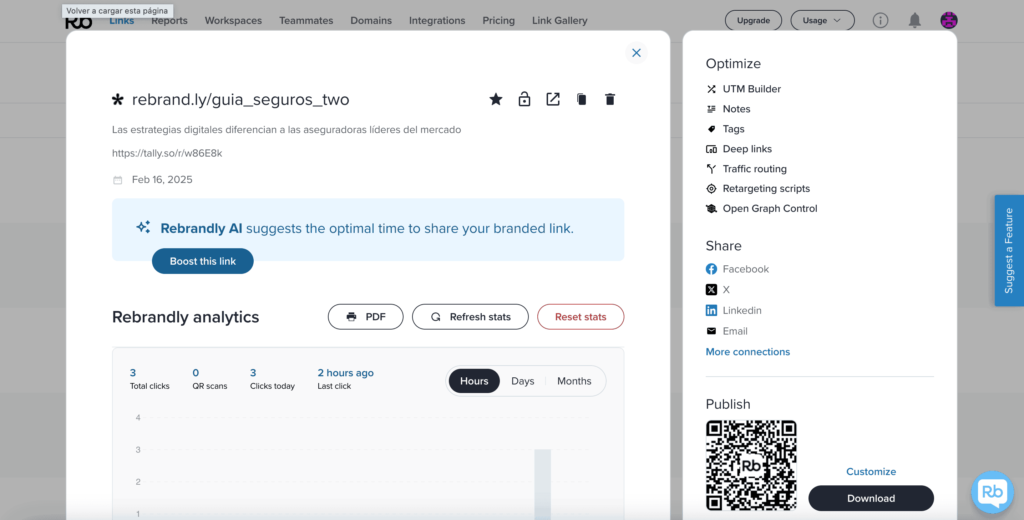The width and height of the screenshot is (1024, 520).
Task: Click the link description text
Action: coord(287,130)
